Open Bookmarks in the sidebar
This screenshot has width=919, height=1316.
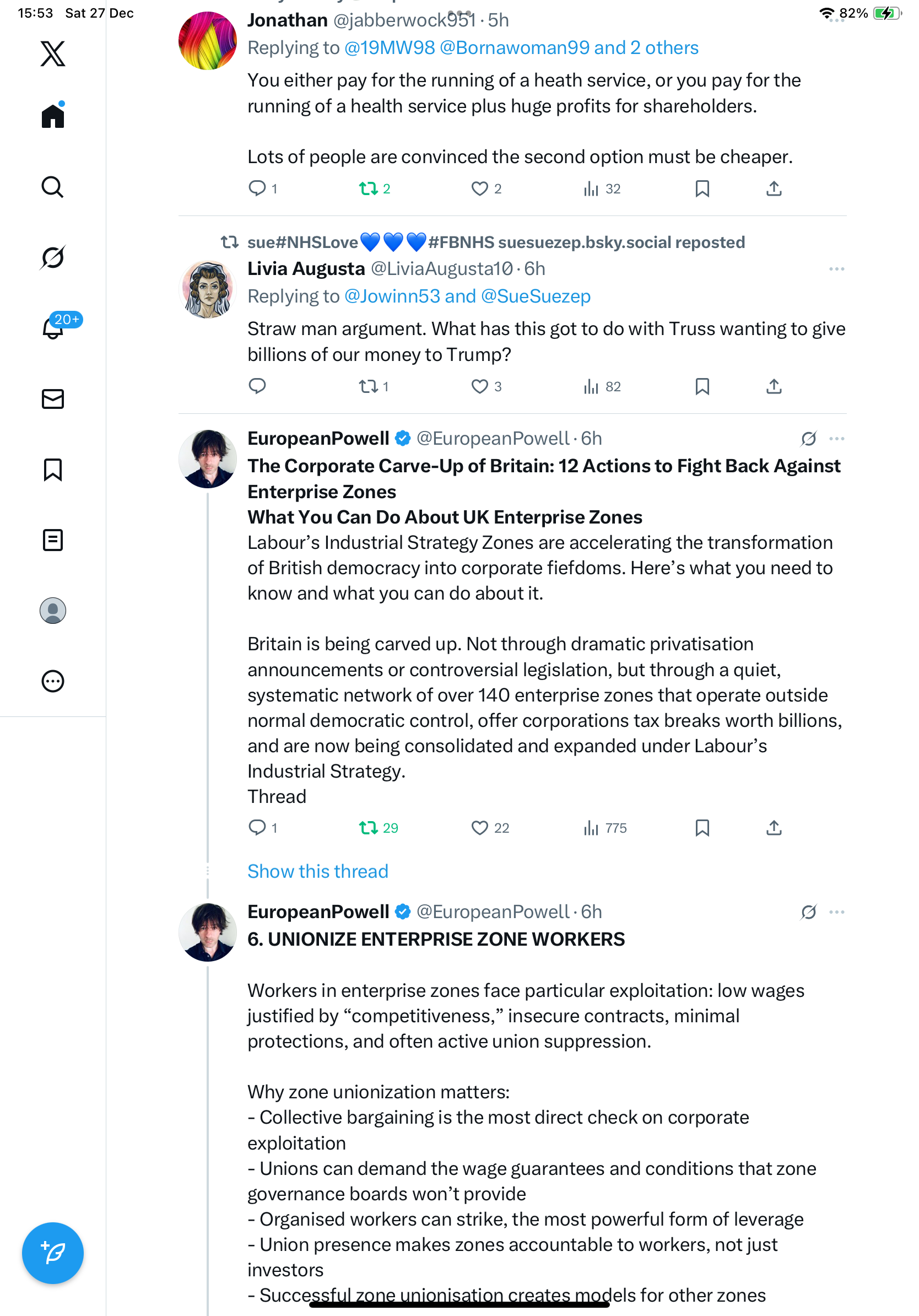53,470
